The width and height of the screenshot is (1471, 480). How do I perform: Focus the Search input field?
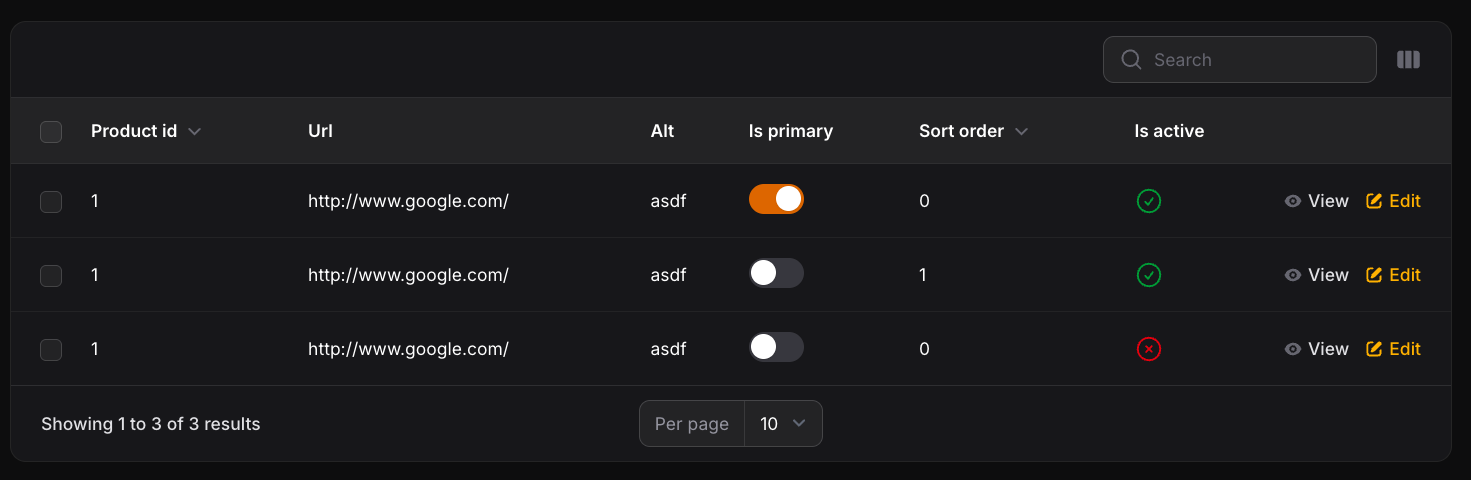pos(1240,60)
